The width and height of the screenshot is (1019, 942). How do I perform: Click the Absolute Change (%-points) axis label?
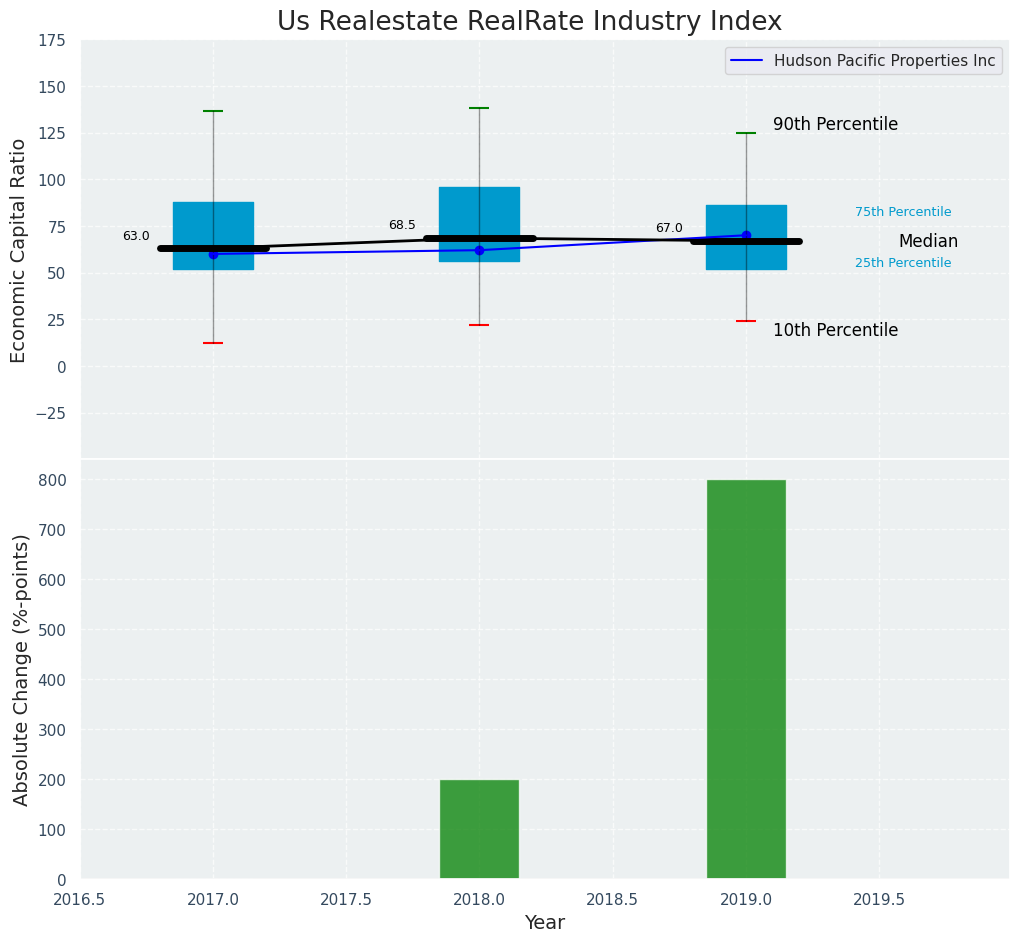click(x=21, y=669)
